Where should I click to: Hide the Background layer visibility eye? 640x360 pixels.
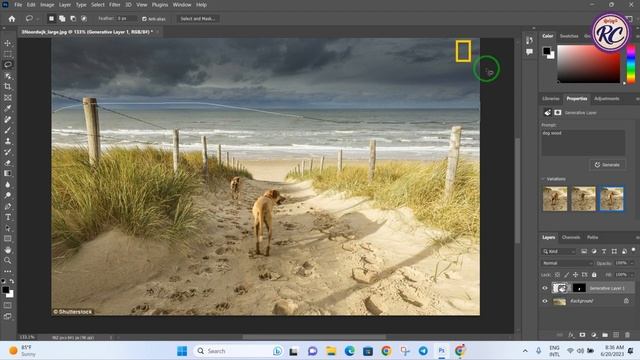[x=545, y=301]
